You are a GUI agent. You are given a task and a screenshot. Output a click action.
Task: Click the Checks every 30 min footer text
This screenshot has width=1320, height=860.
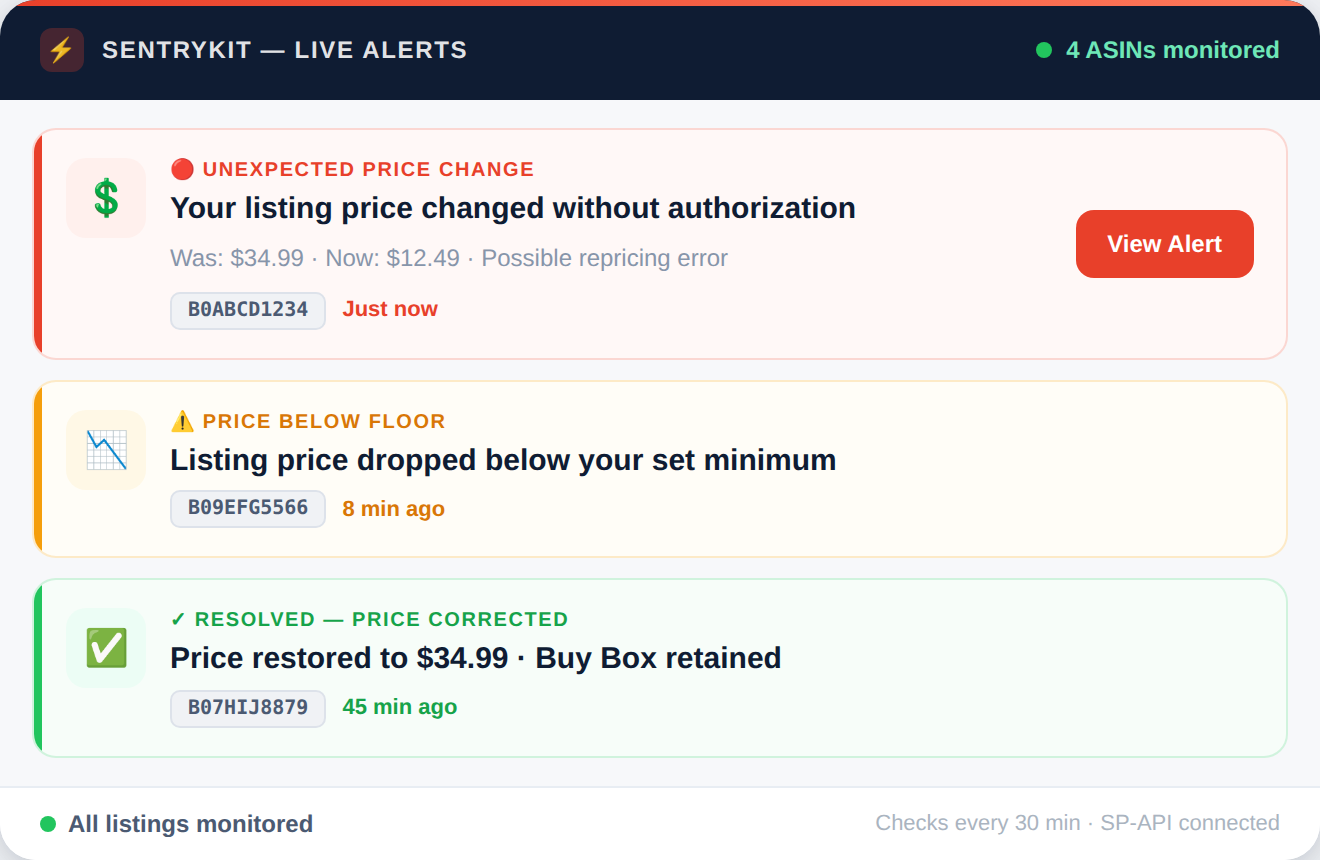[1077, 823]
